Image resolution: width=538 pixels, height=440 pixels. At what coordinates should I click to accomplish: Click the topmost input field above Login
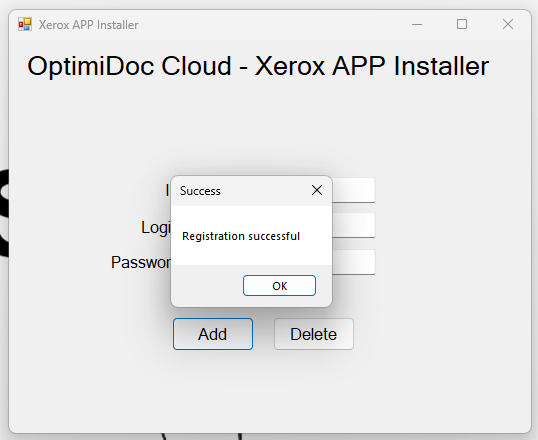(x=354, y=190)
